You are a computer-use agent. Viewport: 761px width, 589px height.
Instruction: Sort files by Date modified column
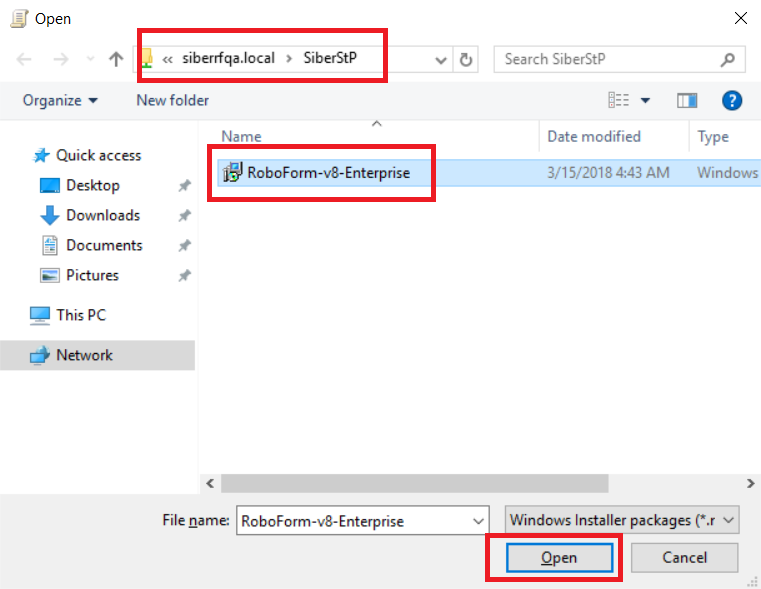(x=594, y=137)
